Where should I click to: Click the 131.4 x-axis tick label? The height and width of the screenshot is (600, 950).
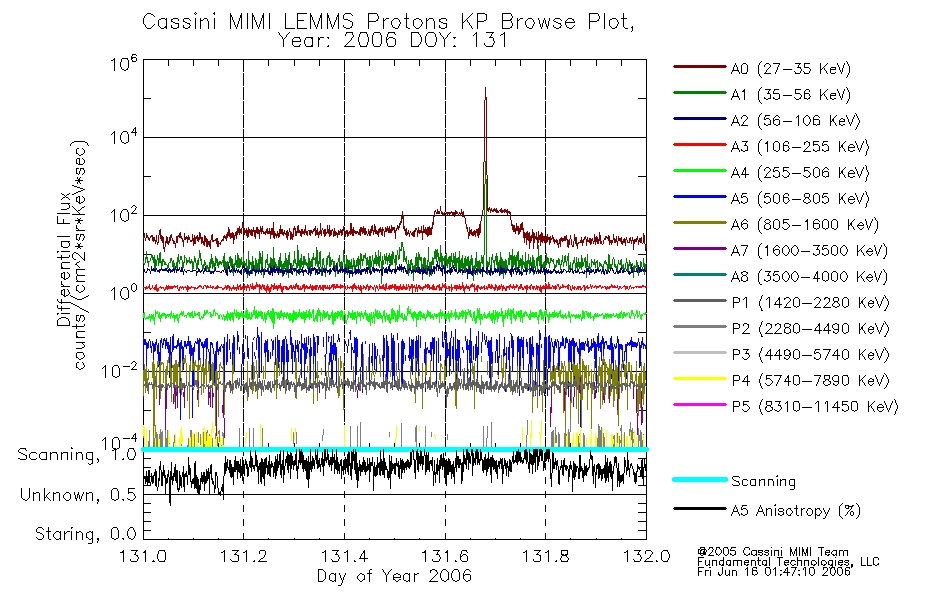click(x=344, y=556)
